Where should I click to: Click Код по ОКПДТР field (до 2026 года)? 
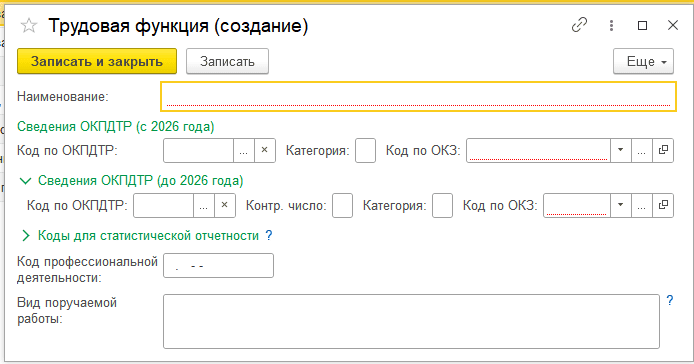[x=163, y=205]
